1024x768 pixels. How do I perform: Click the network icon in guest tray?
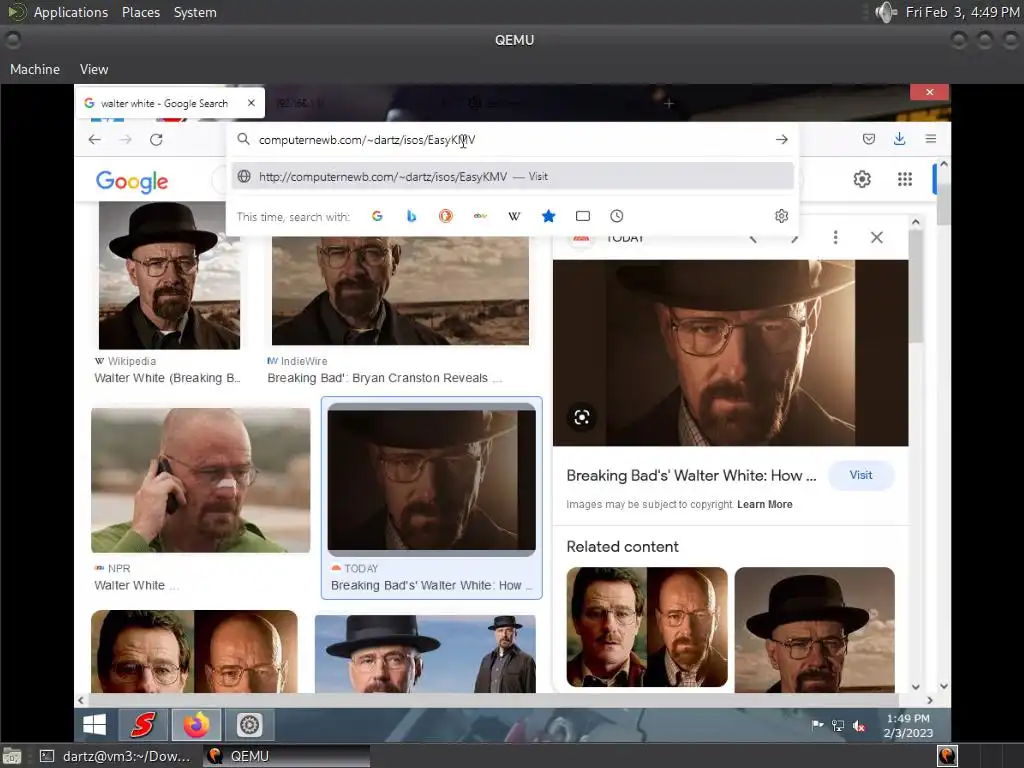[838, 726]
